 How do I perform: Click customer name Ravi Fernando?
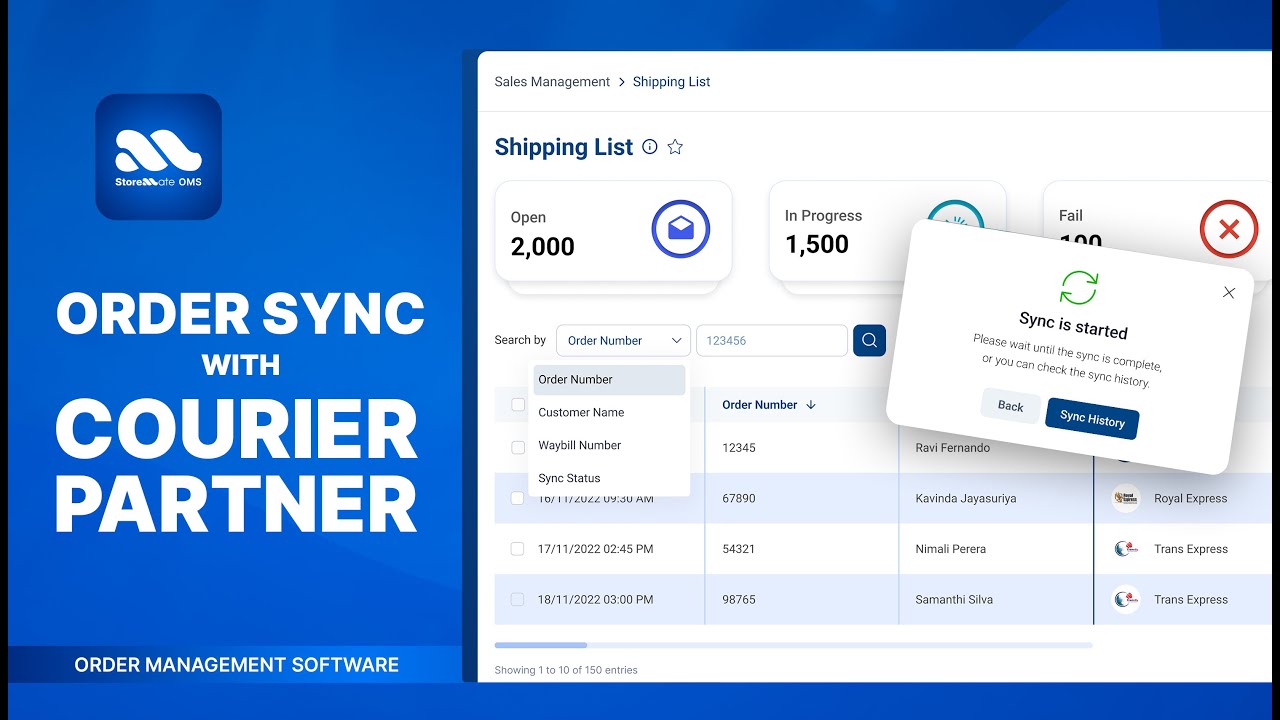[x=953, y=448]
